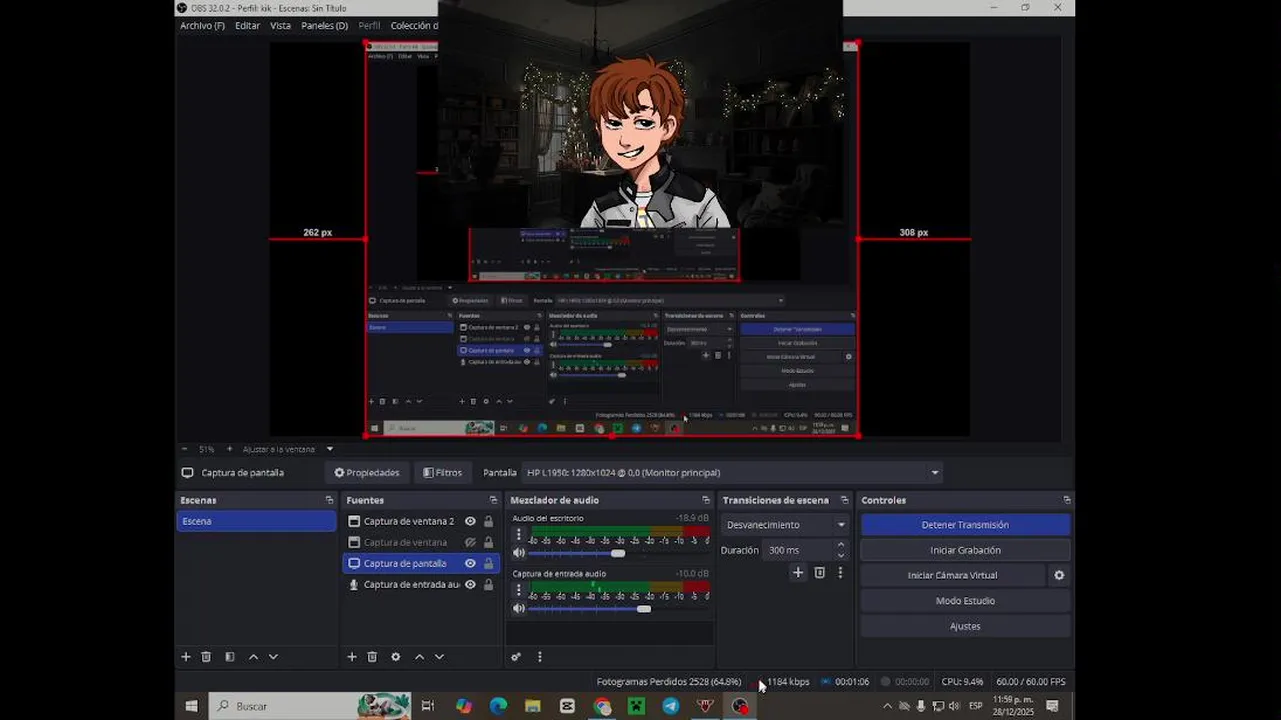Open Windows Start menu

tap(191, 706)
